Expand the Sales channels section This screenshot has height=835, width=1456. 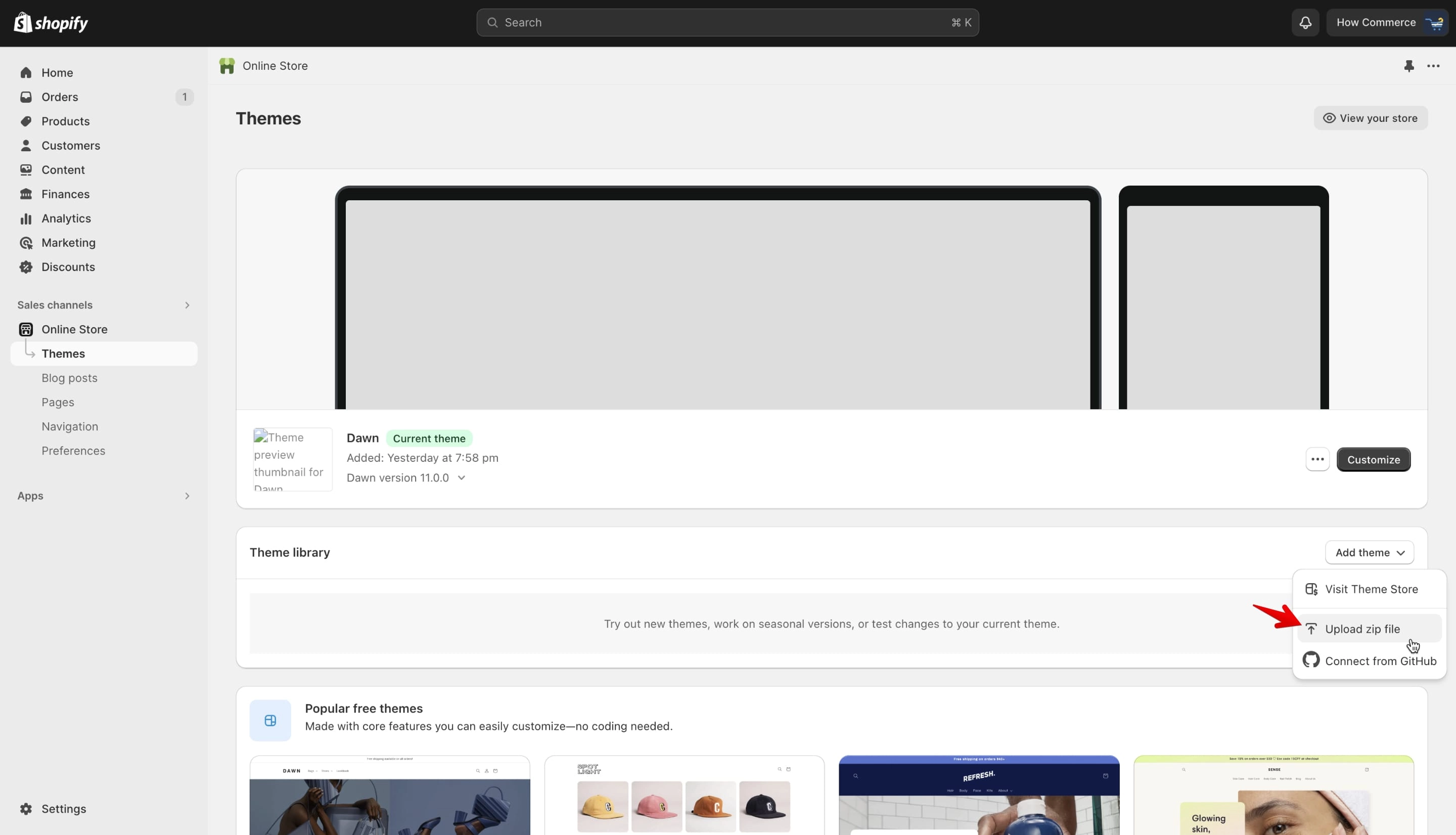(x=187, y=305)
